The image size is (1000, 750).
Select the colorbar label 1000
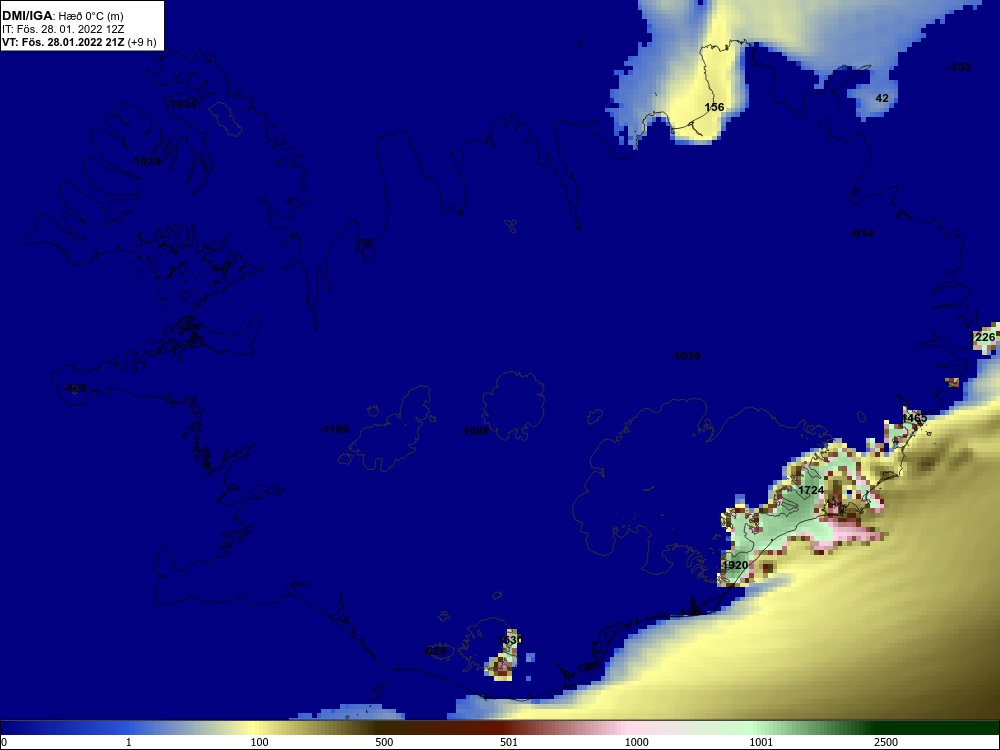[x=636, y=742]
